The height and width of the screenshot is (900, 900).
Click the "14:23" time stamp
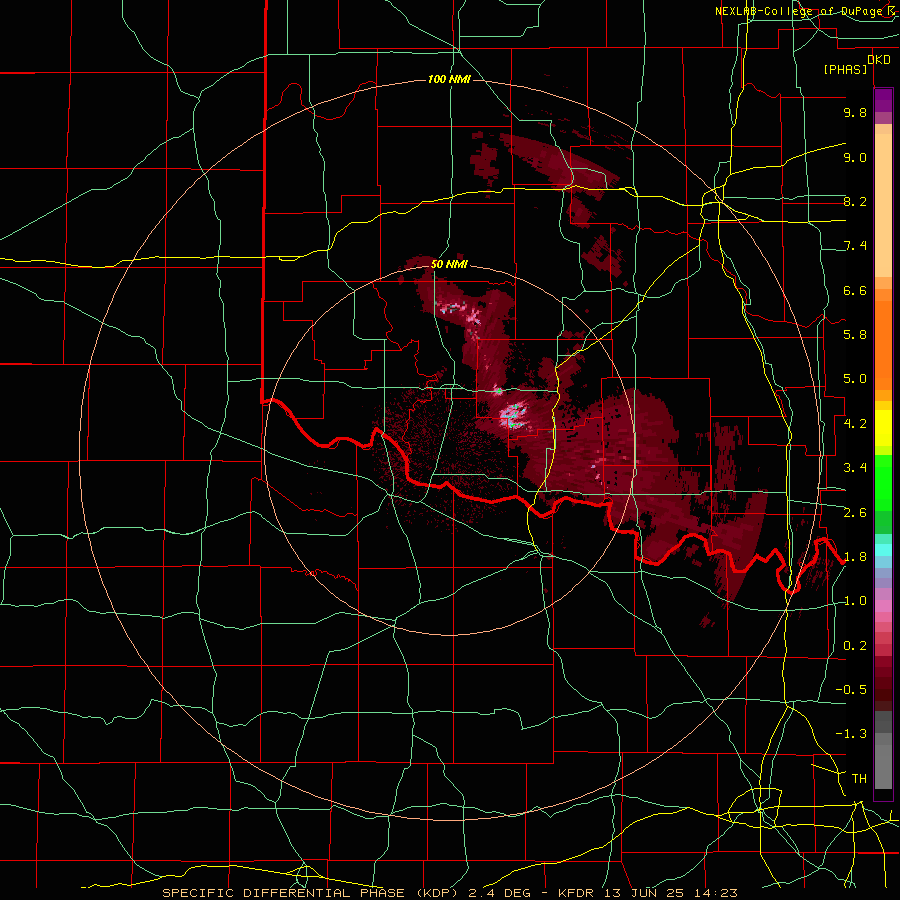tap(714, 893)
